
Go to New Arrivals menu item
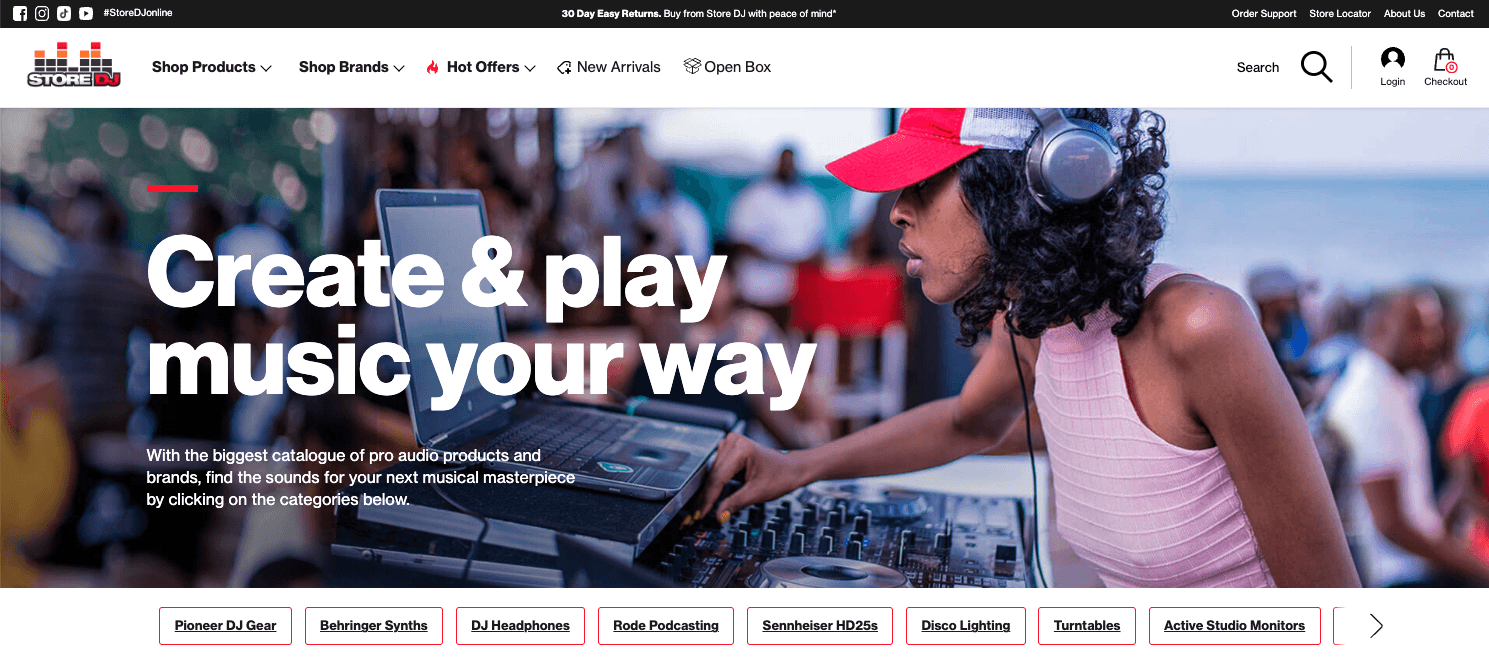pos(609,67)
